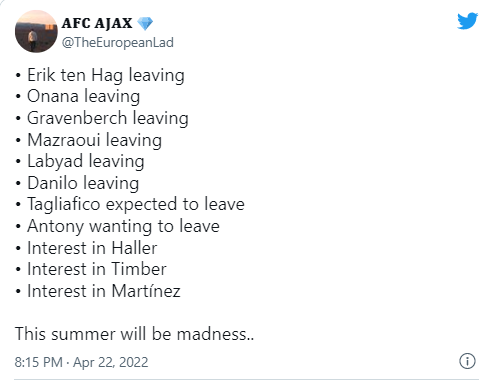Click the 'Interest in Timber' line
487x386 pixels.
pyautogui.click(x=97, y=269)
